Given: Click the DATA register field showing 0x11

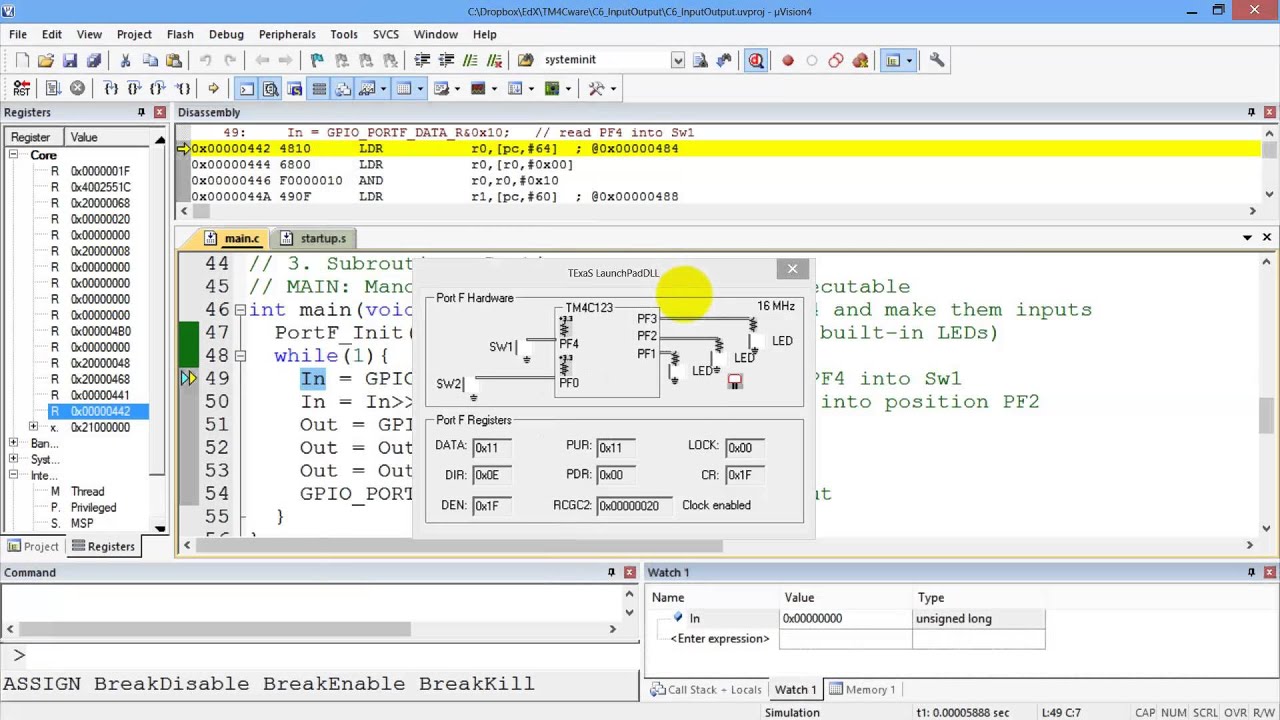Looking at the screenshot, I should click(491, 447).
